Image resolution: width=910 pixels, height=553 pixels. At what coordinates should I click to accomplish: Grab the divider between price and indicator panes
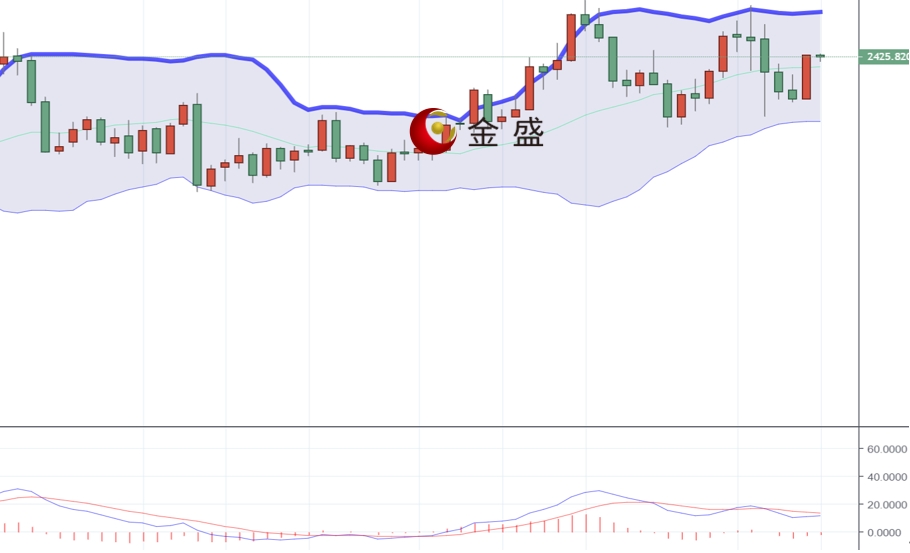(x=429, y=427)
